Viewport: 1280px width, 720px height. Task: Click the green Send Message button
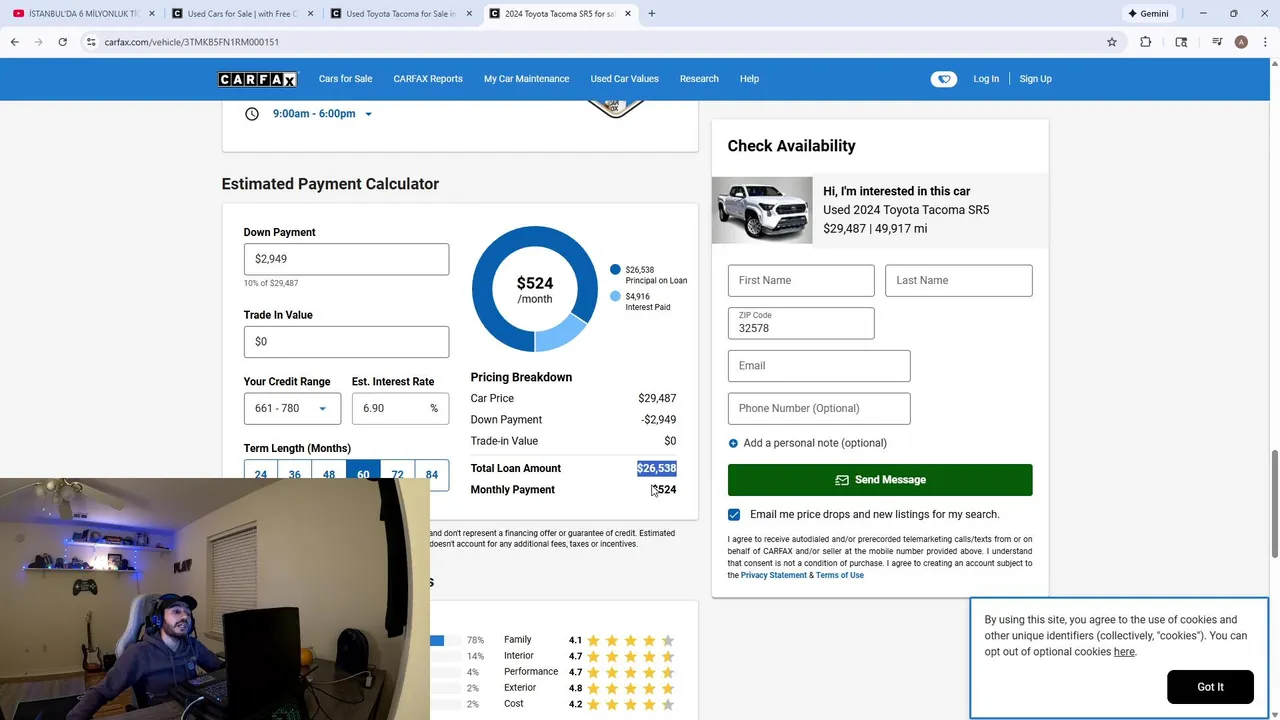(x=880, y=480)
